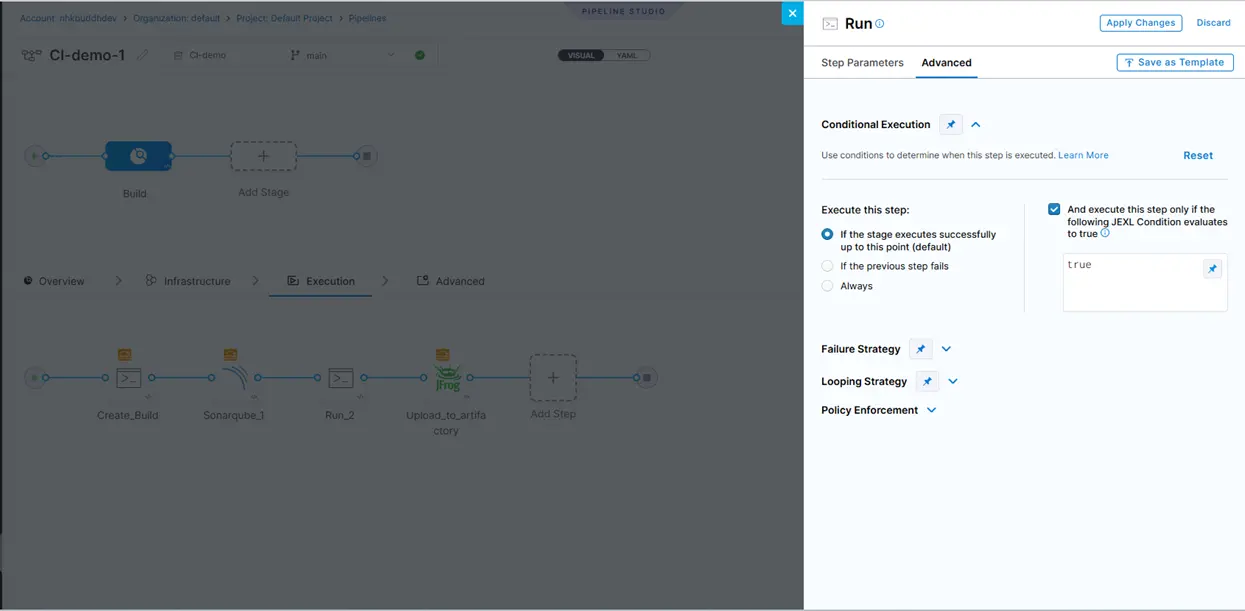The width and height of the screenshot is (1245, 611).
Task: Choose the Always execution option
Action: (x=827, y=286)
